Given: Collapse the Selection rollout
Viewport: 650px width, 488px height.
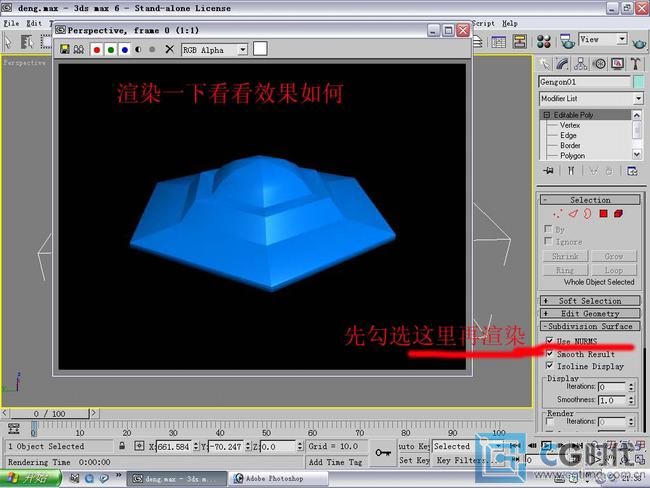Looking at the screenshot, I should coord(590,200).
